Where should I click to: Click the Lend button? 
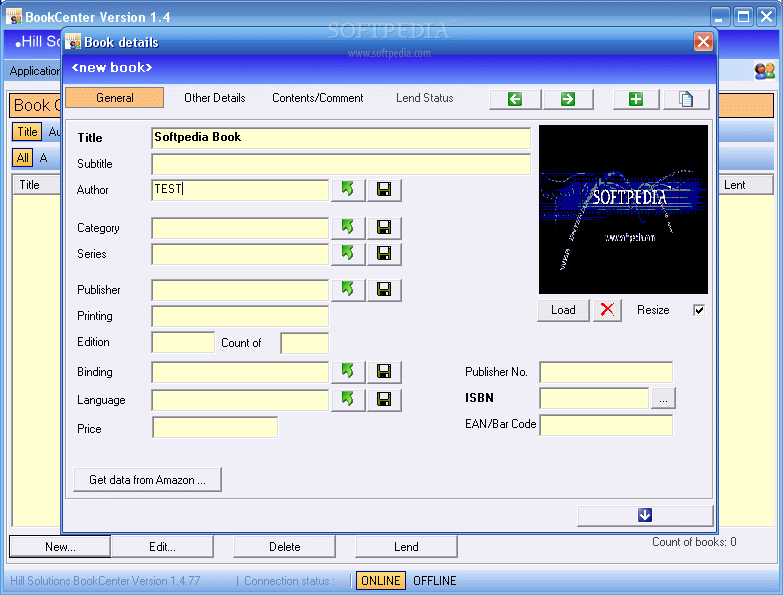click(406, 547)
